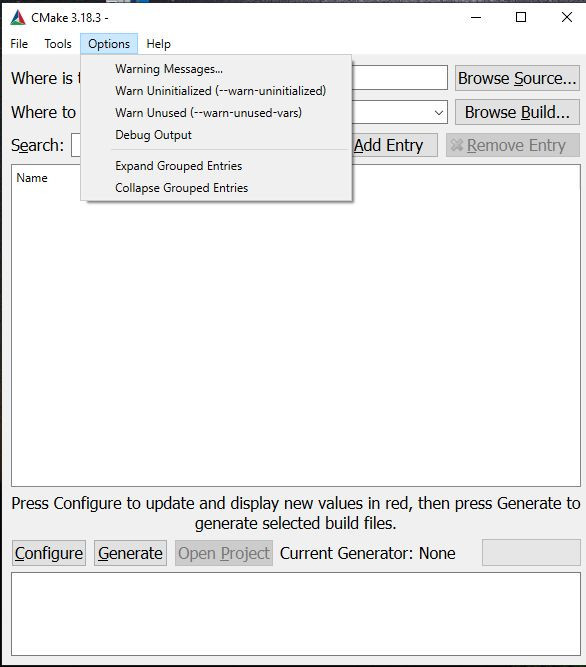
Task: Click the Configure button
Action: coord(49,553)
